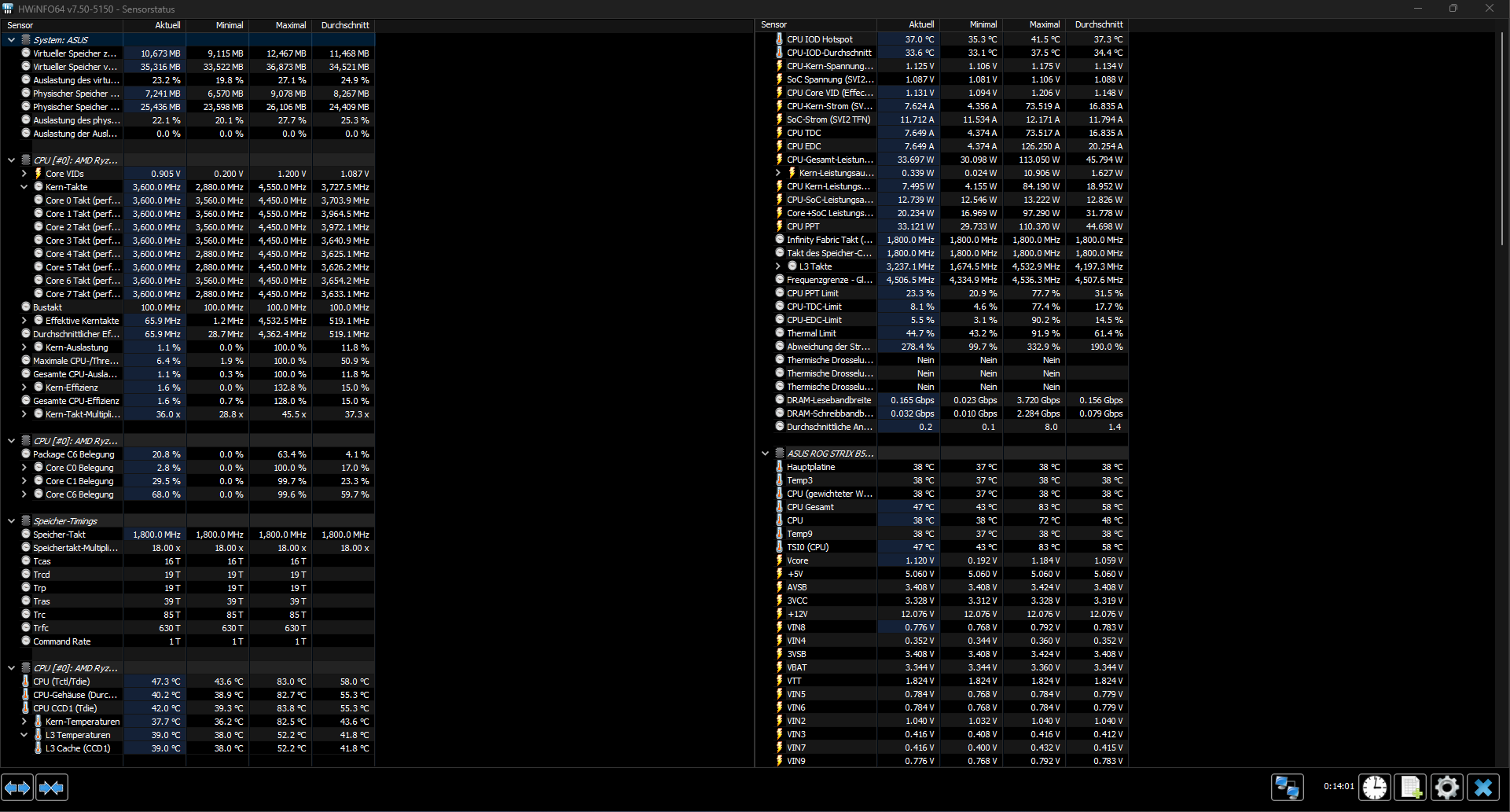
Task: Click the expand-columns arrows icon
Action: click(x=17, y=787)
